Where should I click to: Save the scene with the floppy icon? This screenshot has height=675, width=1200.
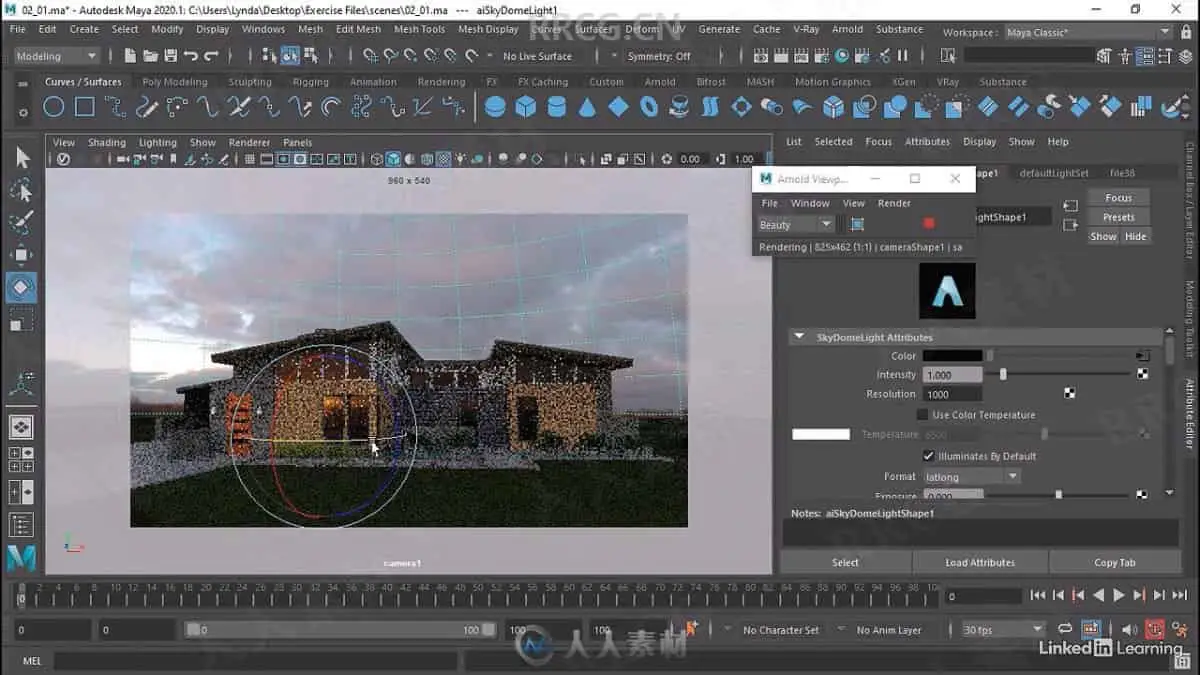(170, 56)
